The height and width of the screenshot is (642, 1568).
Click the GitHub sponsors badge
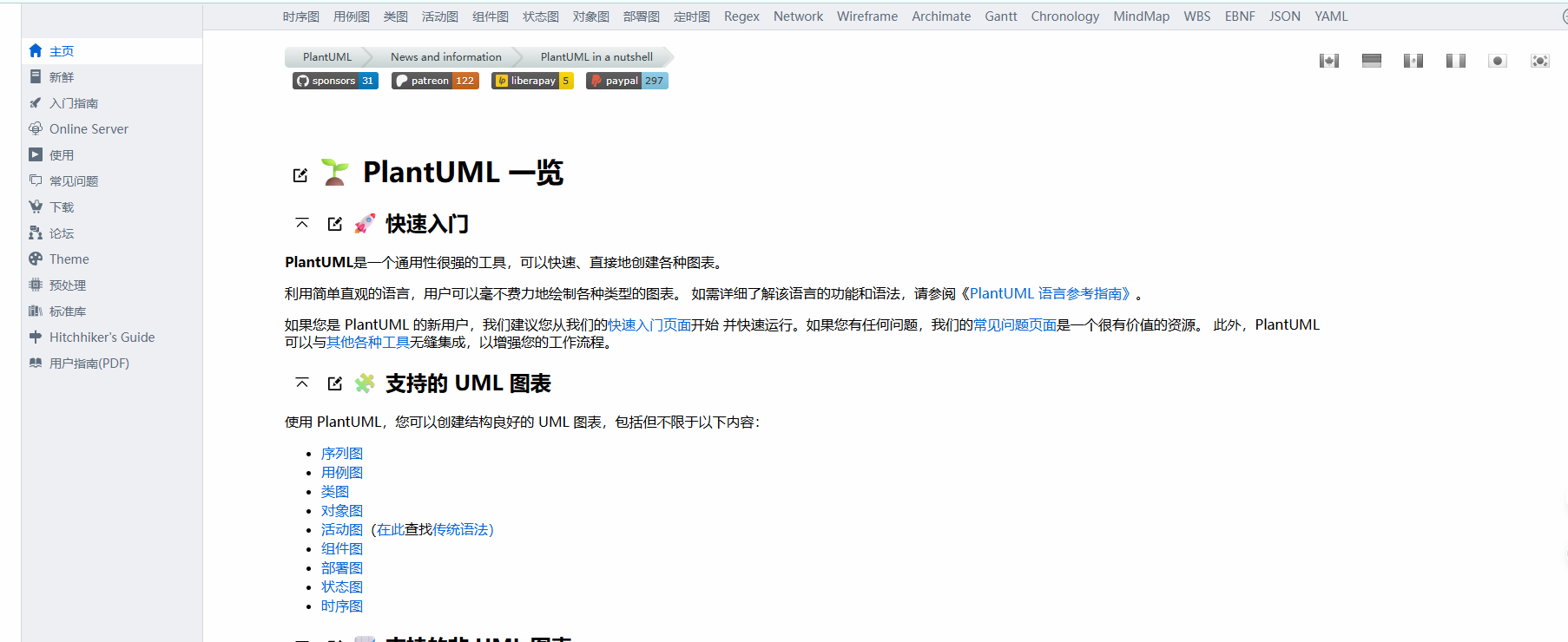click(x=335, y=81)
